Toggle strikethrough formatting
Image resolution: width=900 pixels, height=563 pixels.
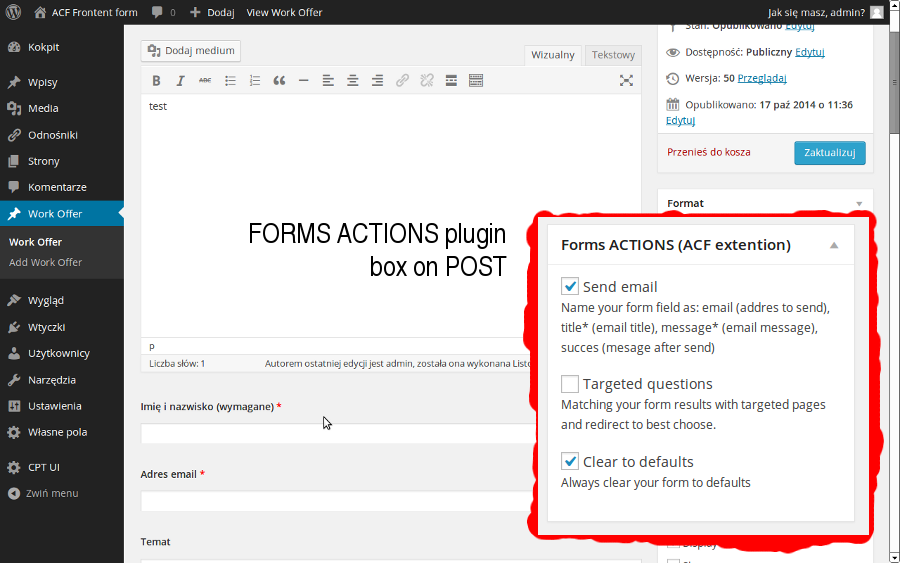point(205,81)
